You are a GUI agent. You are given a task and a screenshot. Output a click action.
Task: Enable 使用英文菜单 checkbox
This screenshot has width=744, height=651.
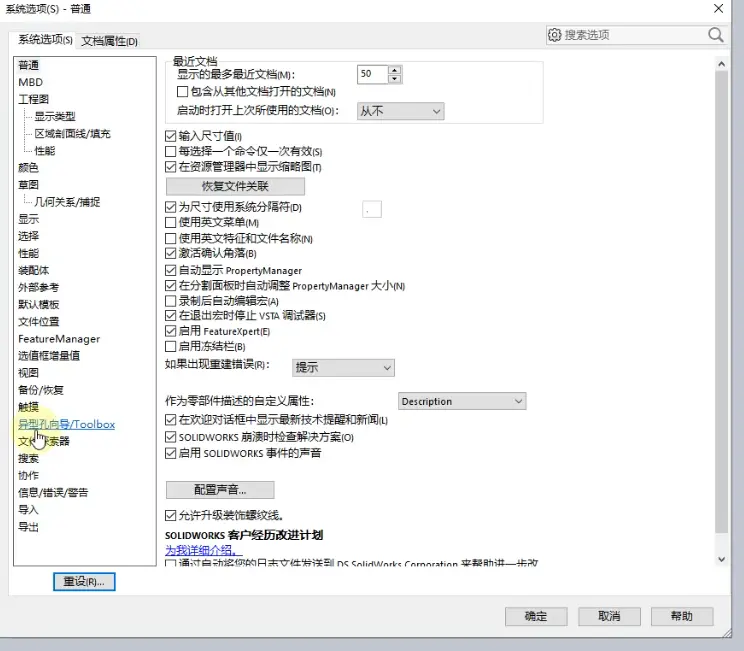tap(170, 222)
